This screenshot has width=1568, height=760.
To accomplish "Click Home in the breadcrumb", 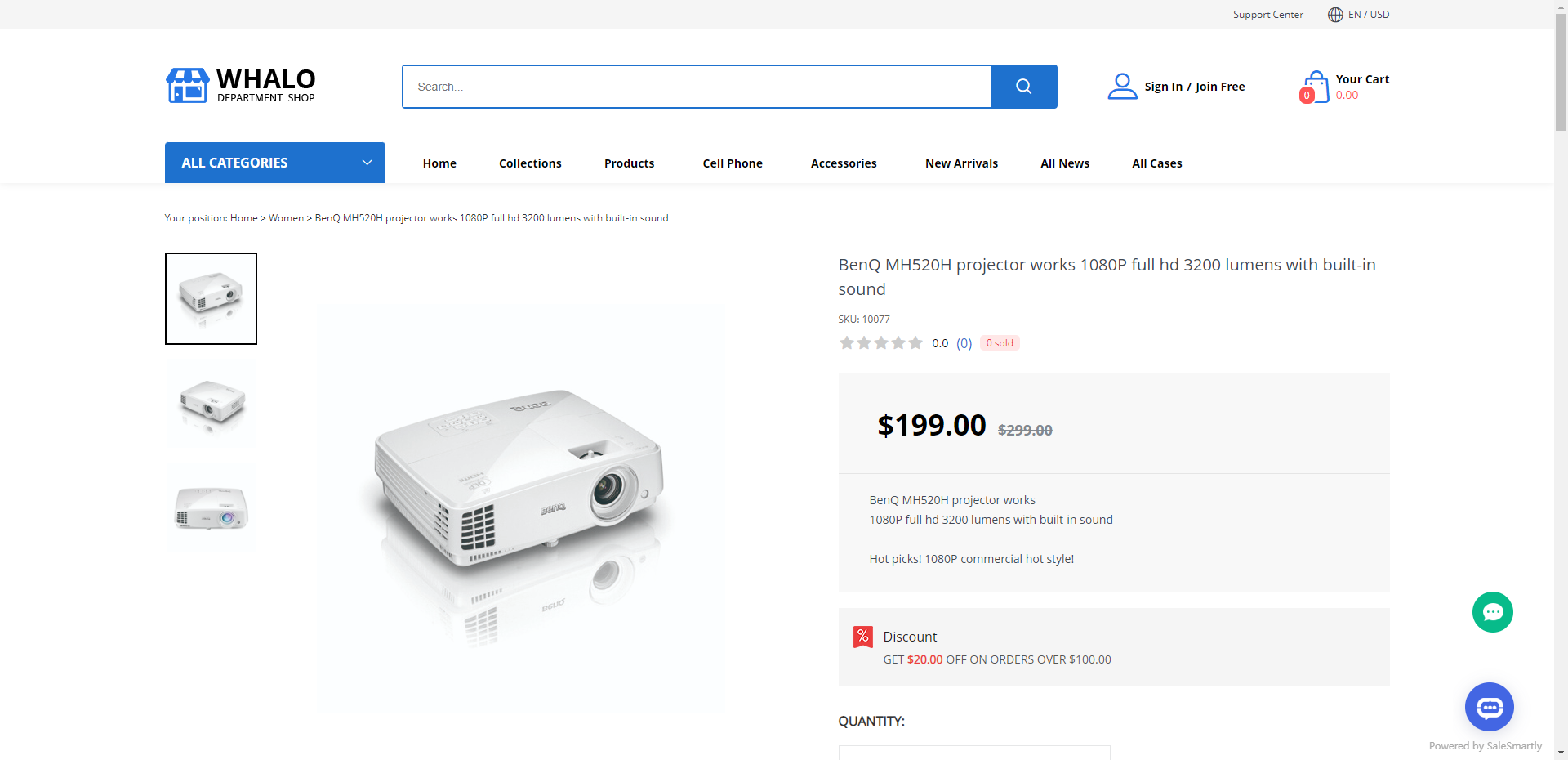I will point(243,218).
